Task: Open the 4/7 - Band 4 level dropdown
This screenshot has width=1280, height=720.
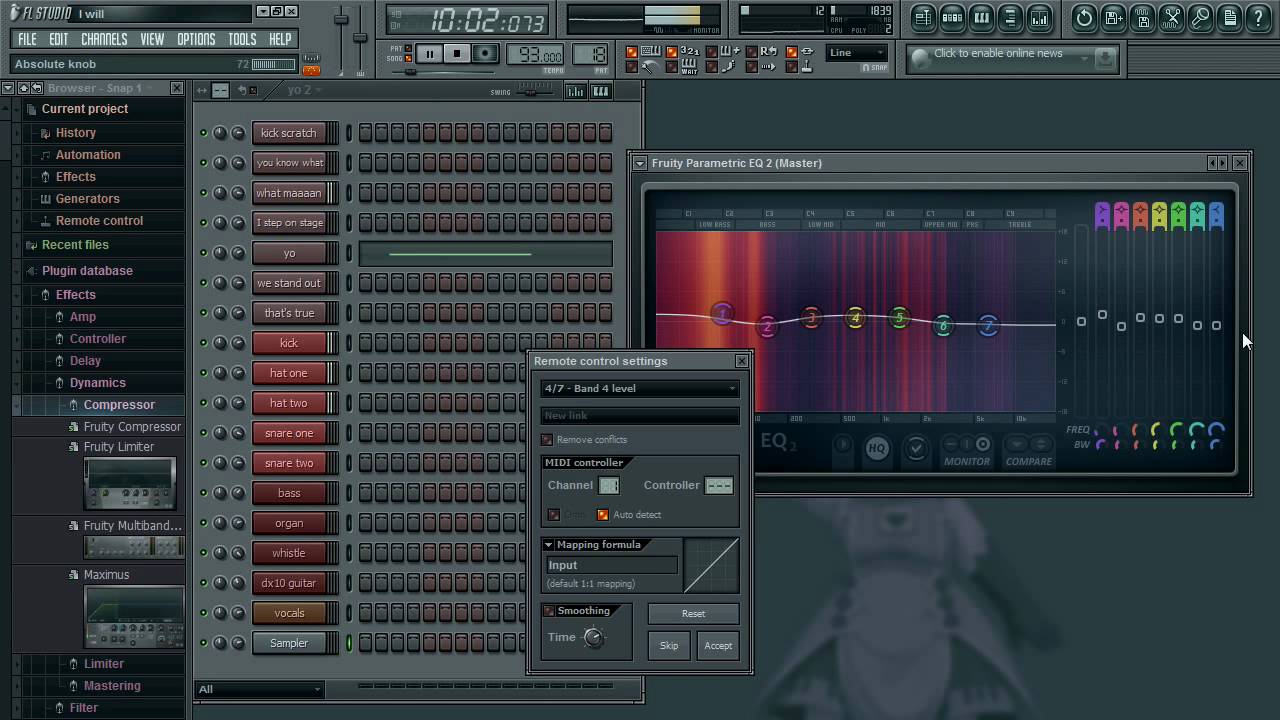Action: 640,389
